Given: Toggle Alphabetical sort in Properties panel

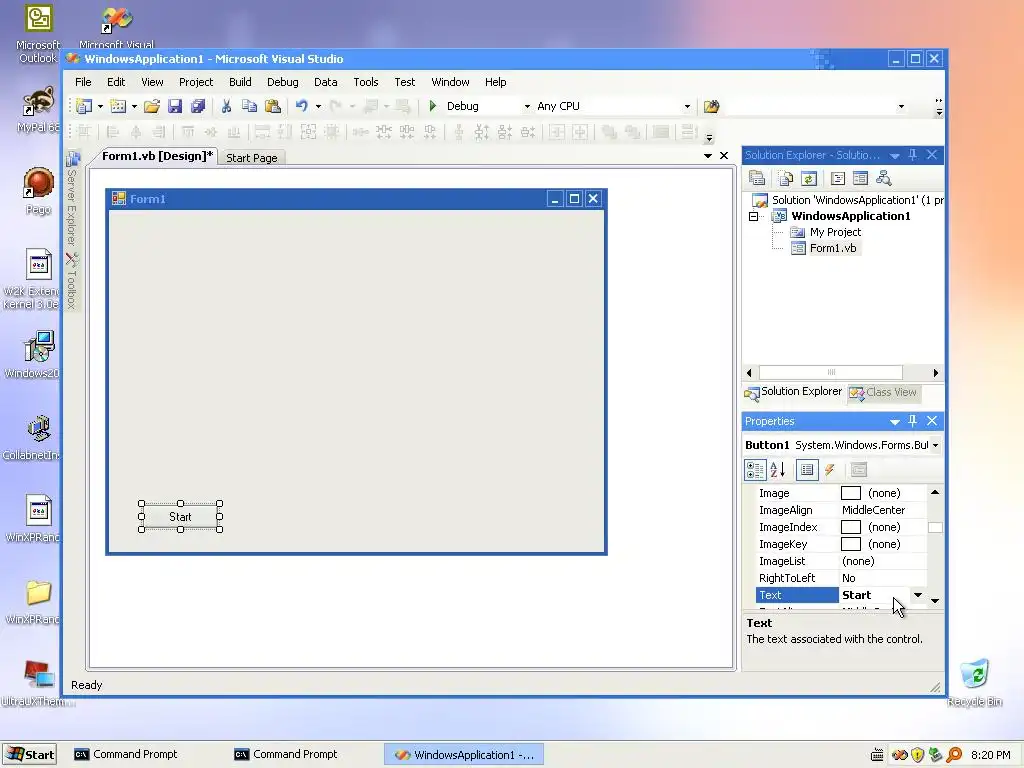Looking at the screenshot, I should pos(778,470).
